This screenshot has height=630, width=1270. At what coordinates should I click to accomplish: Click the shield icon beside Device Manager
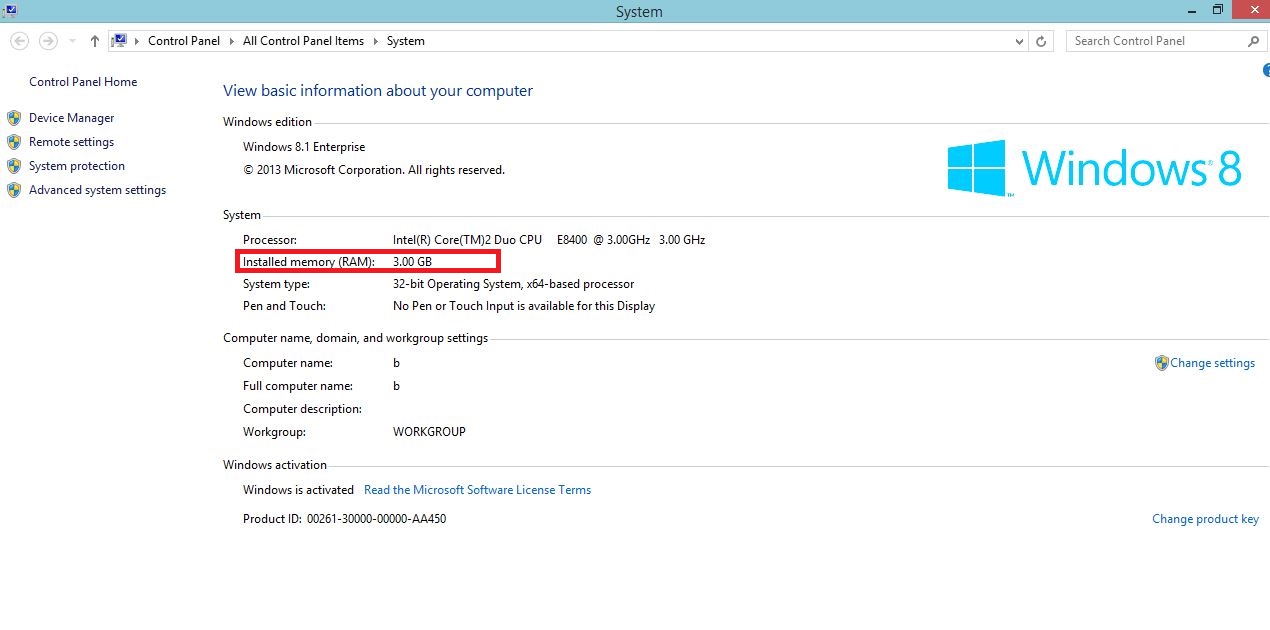14,118
